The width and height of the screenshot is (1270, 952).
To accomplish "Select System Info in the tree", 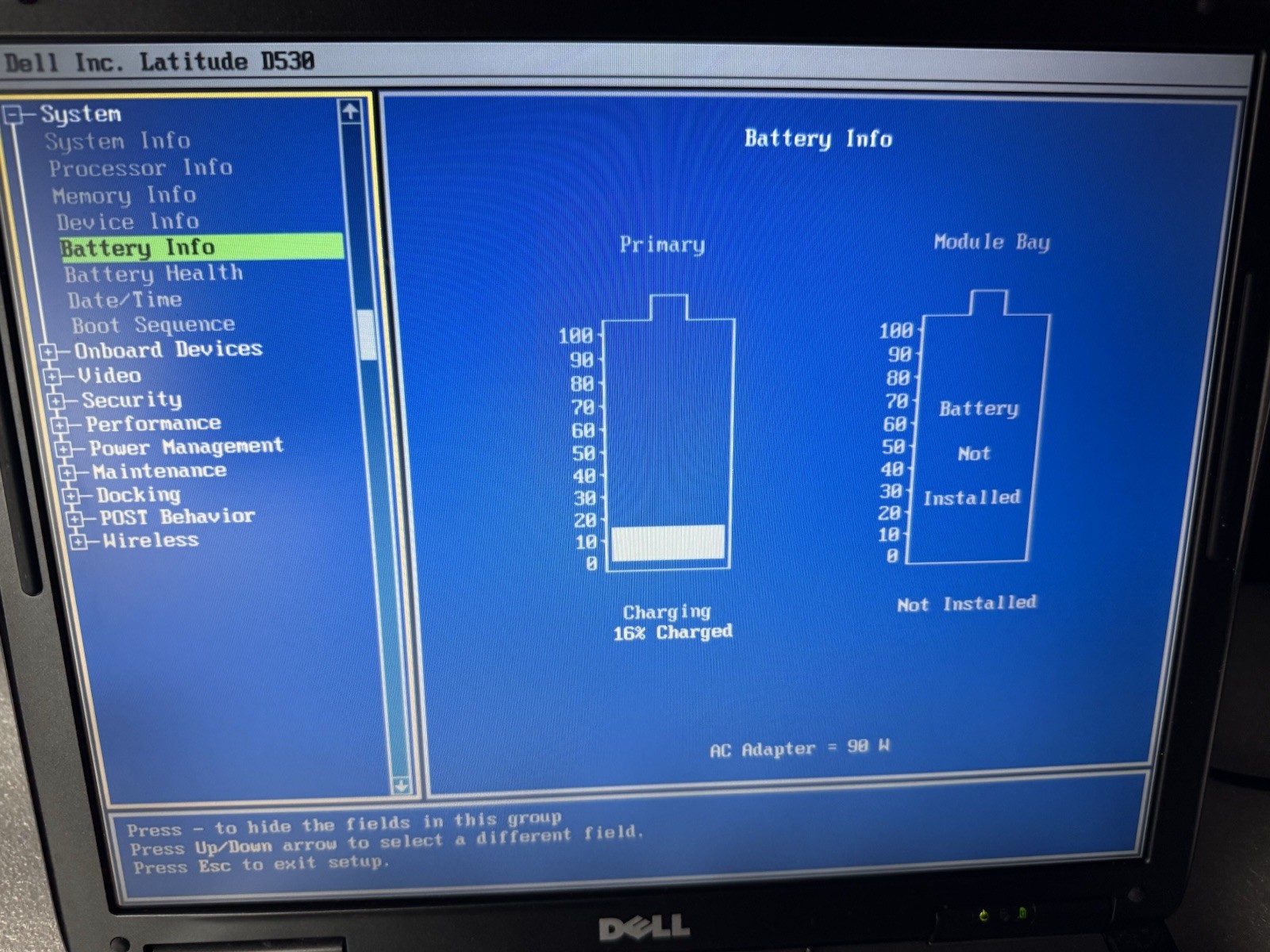I will pos(117,141).
